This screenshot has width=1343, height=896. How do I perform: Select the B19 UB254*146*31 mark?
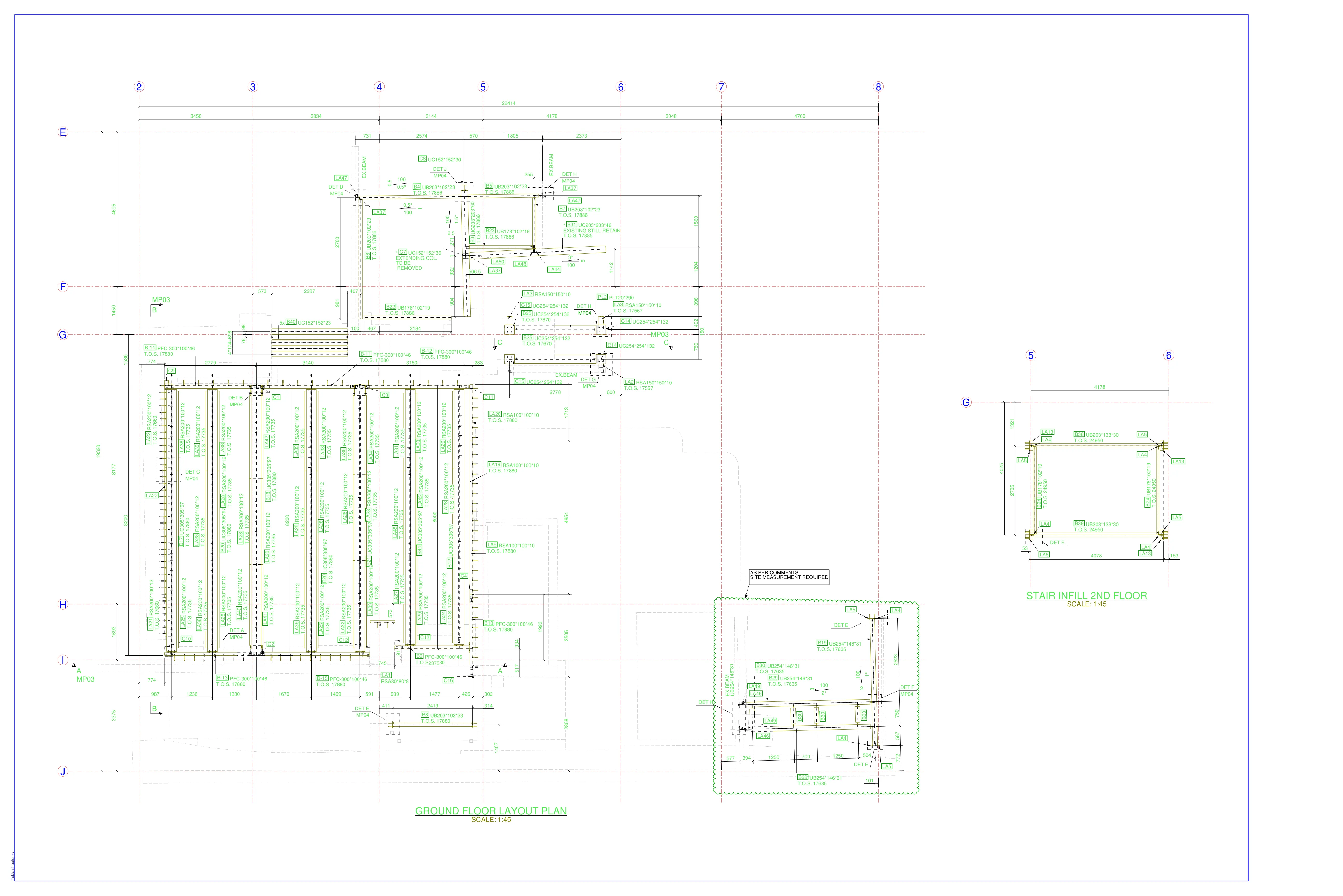839,643
